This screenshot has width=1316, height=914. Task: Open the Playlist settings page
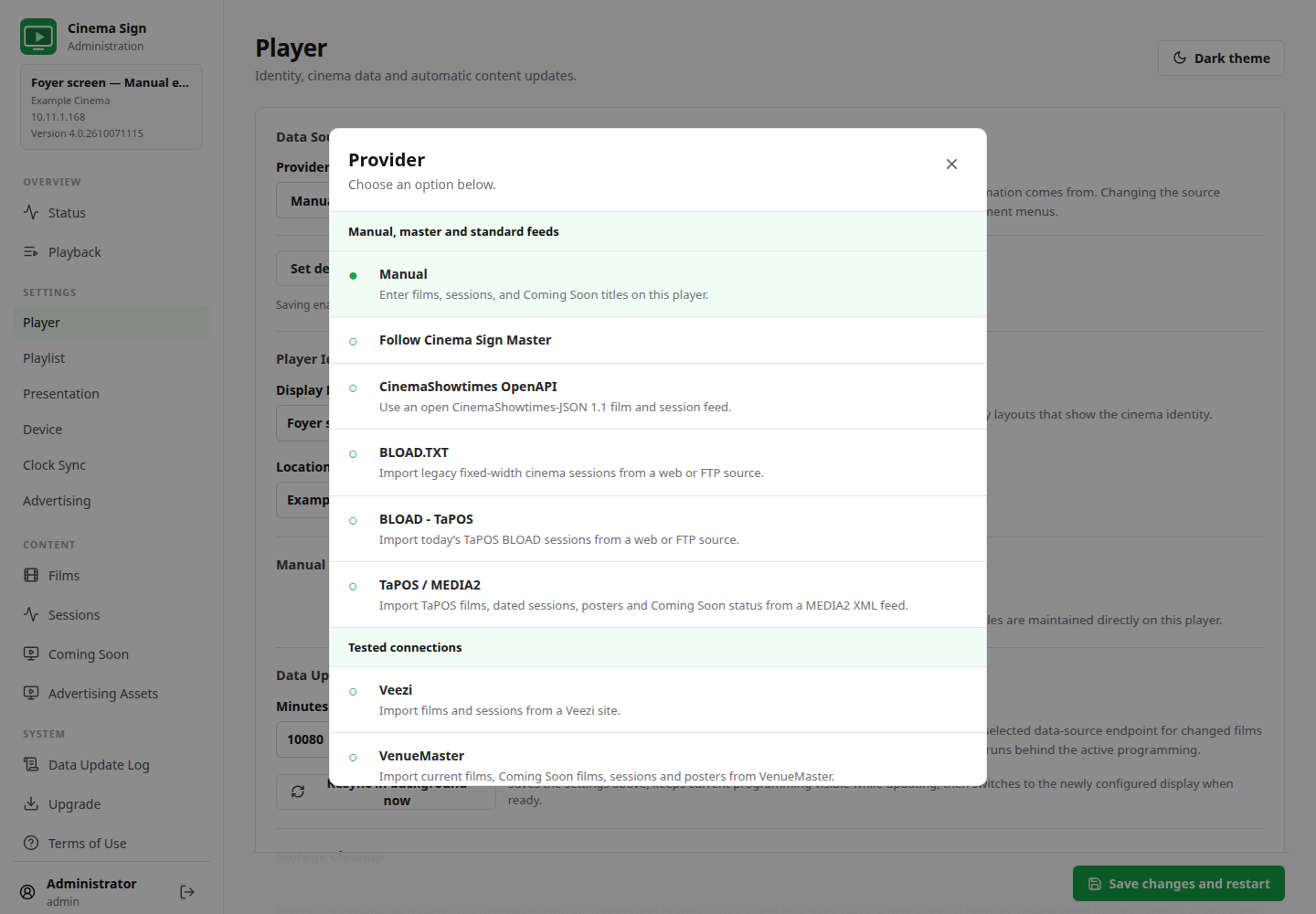tap(111, 358)
